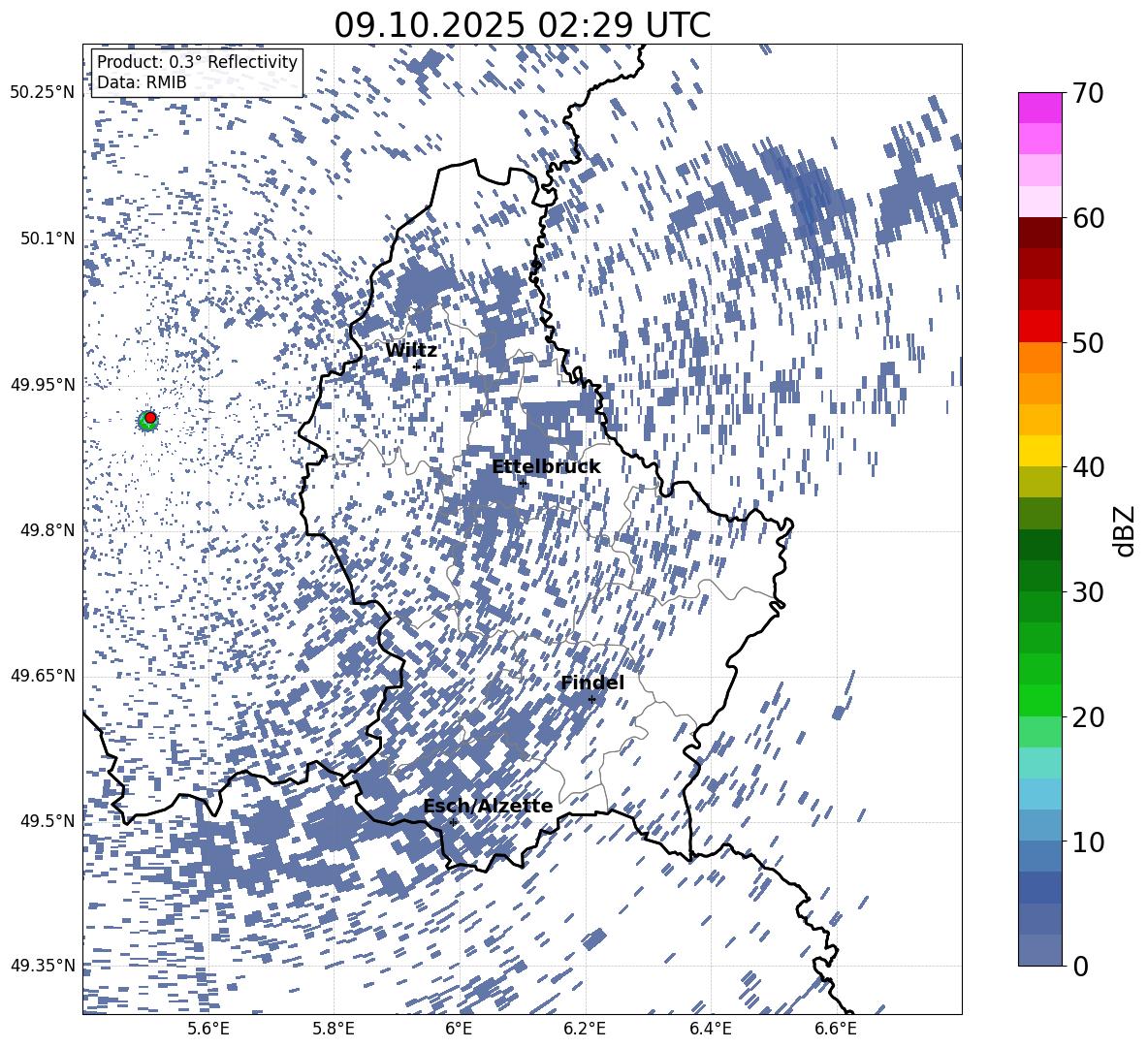Click the Wiltz city label
The height and width of the screenshot is (1048, 1148).
411,351
